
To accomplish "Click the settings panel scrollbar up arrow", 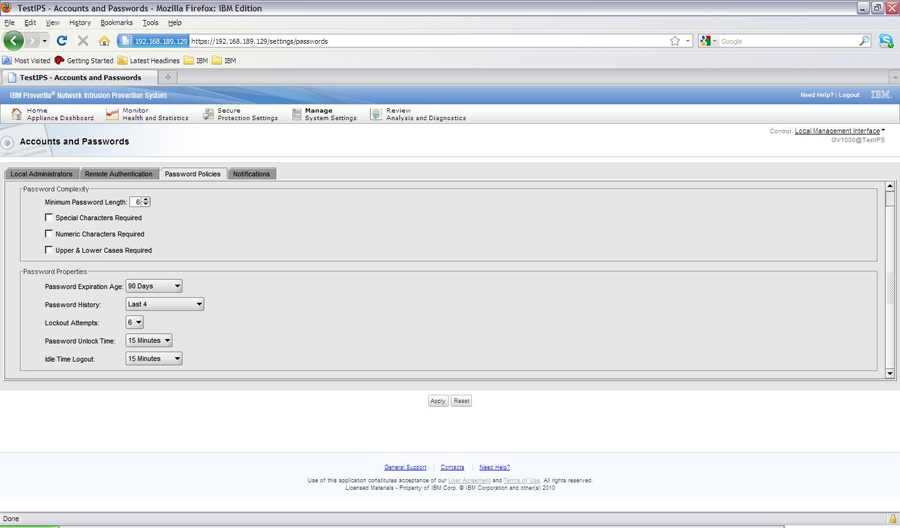I will coord(890,186).
